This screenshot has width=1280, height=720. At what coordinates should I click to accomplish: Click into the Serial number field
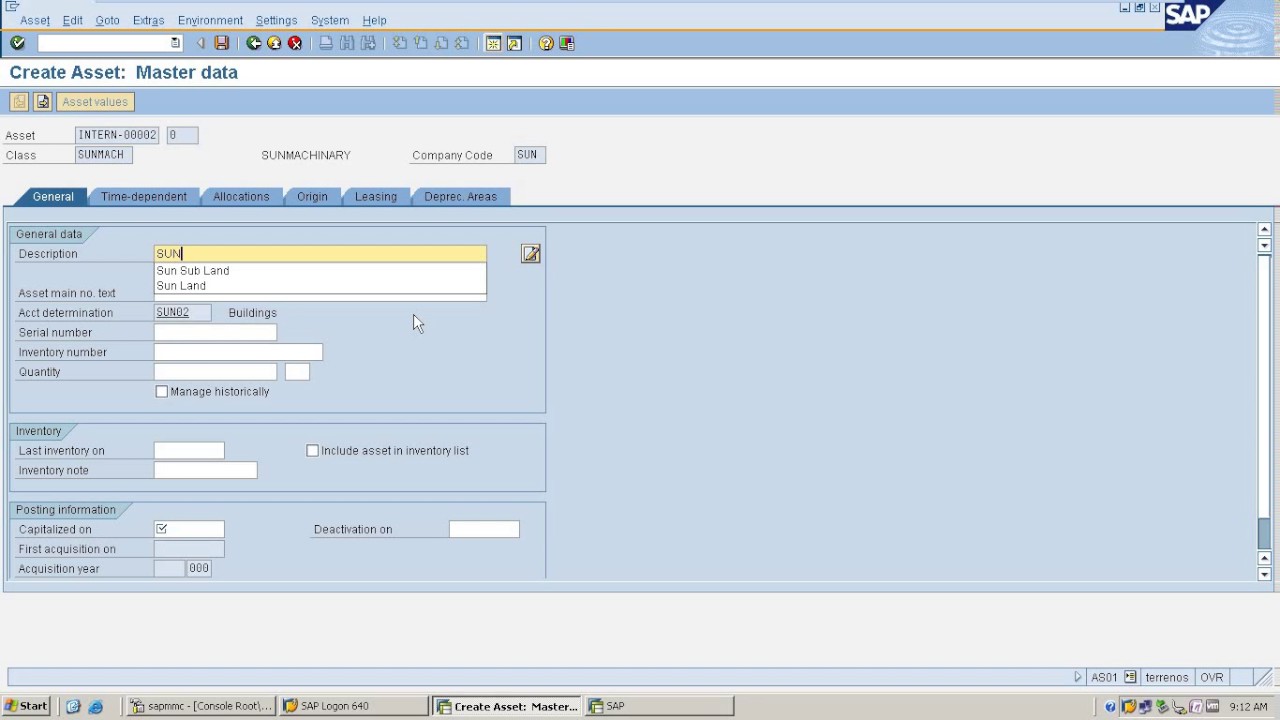(x=215, y=333)
